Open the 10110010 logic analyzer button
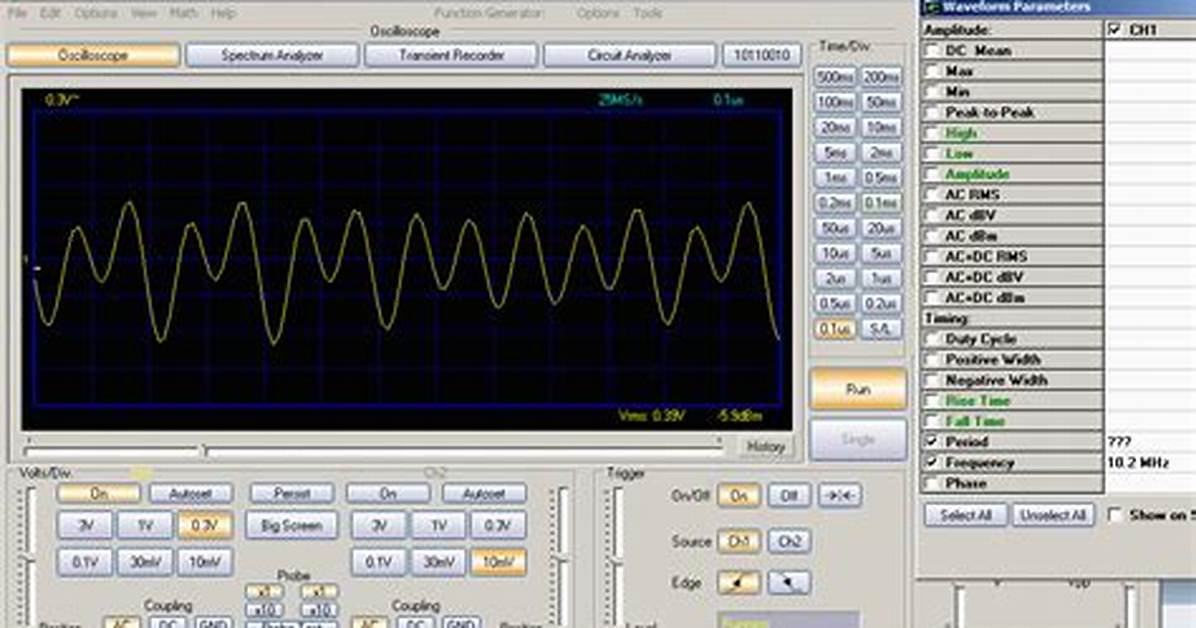1196x628 pixels. pyautogui.click(x=762, y=55)
